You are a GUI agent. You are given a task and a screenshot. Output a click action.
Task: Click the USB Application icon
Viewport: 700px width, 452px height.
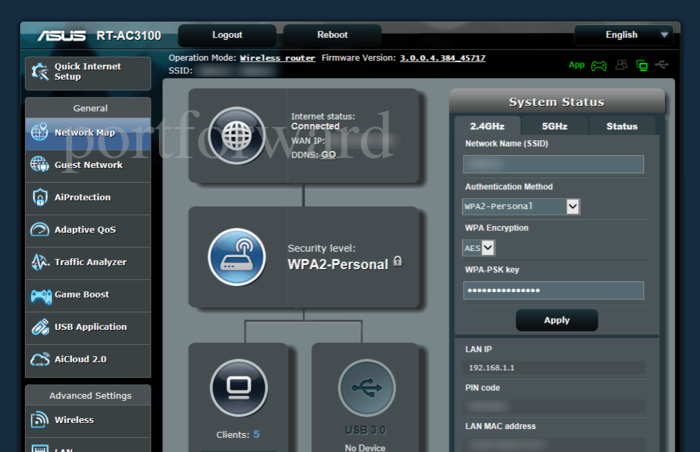(x=40, y=327)
